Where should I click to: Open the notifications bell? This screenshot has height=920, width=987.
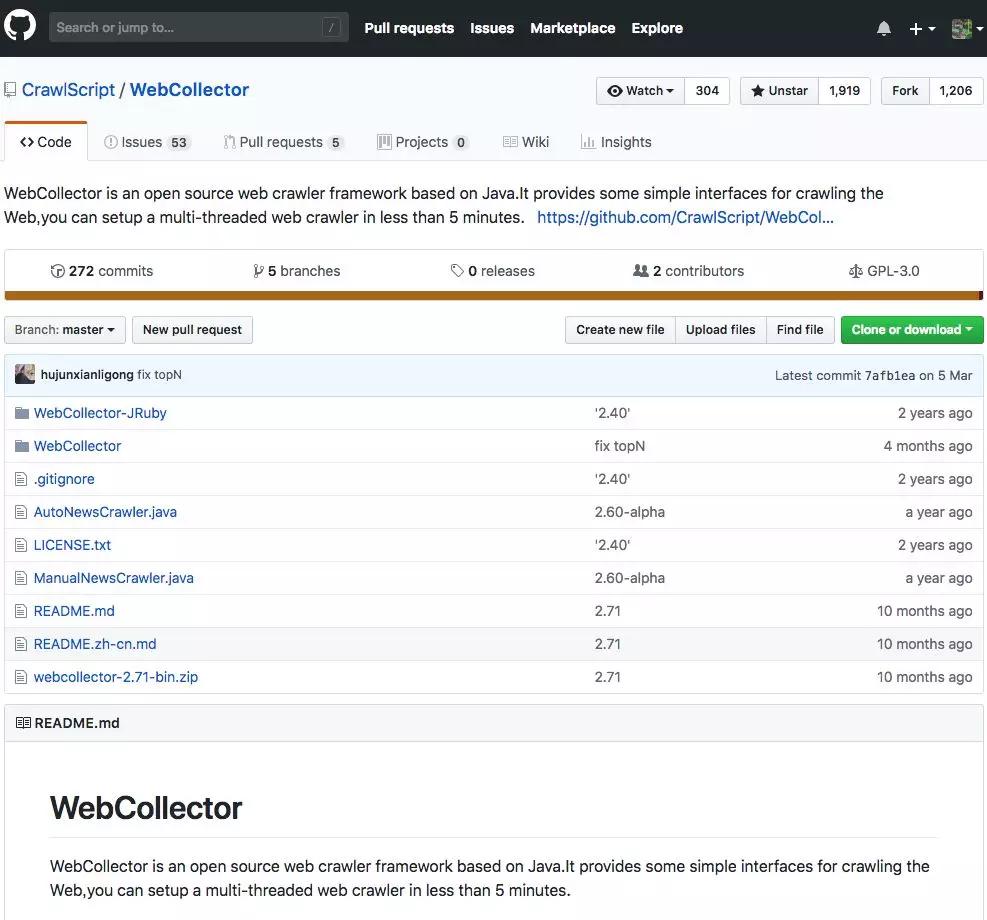pos(883,28)
